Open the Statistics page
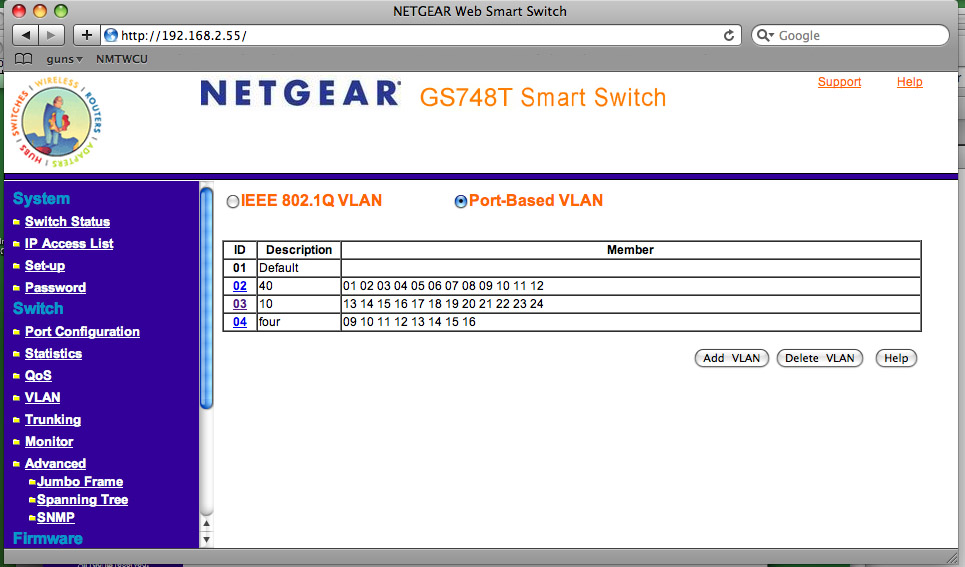This screenshot has height=567, width=965. [x=53, y=354]
